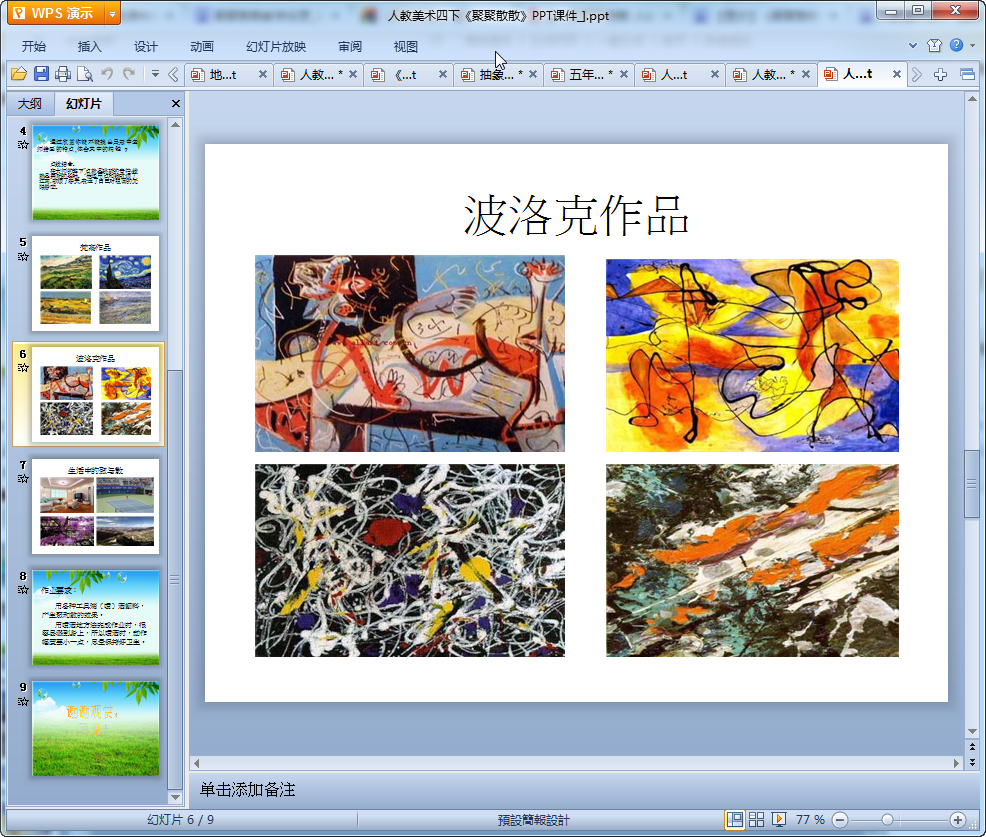Collapse the ribbon using chevron arrow
Screen dimensions: 986x837
click(x=913, y=45)
